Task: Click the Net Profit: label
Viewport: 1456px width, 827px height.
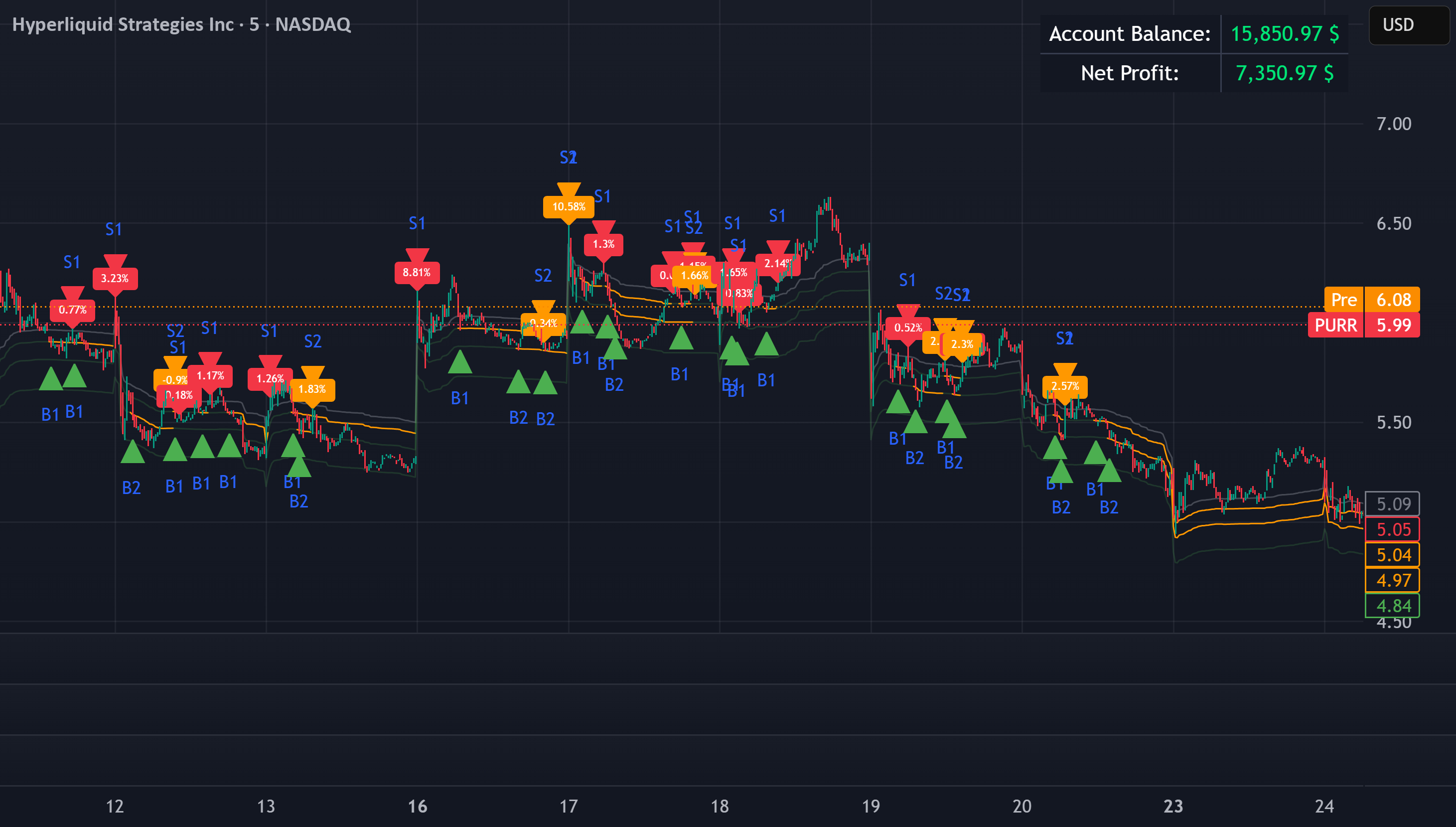Action: [1130, 73]
